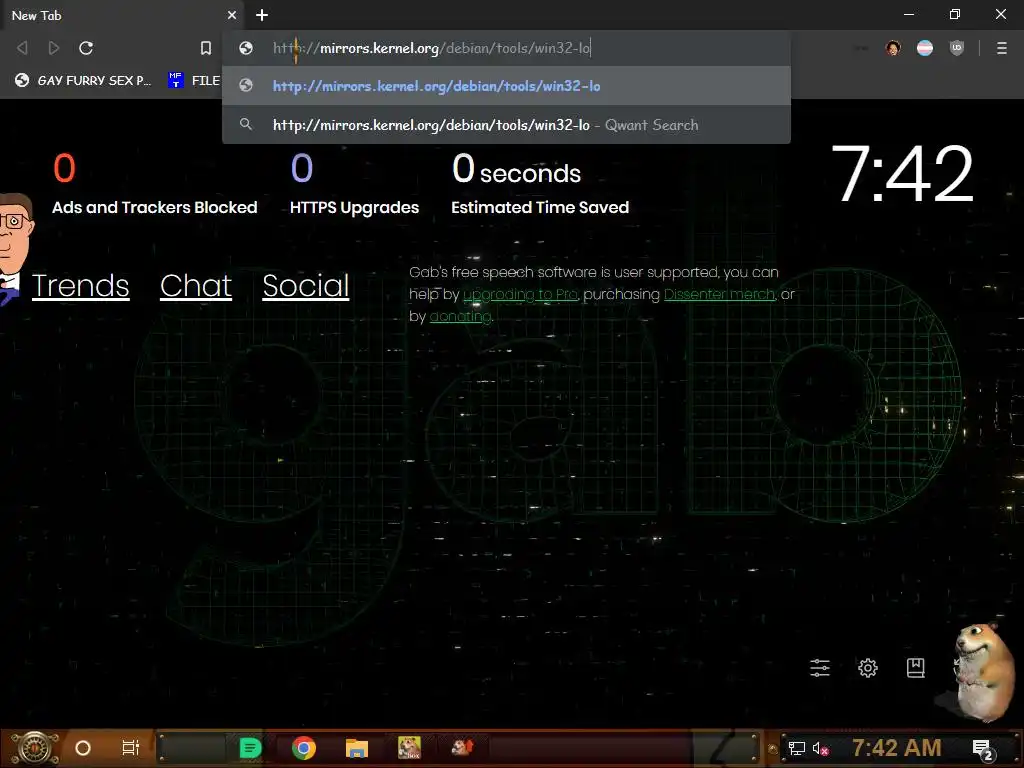Open settings gear on new tab page
The width and height of the screenshot is (1024, 768).
868,667
